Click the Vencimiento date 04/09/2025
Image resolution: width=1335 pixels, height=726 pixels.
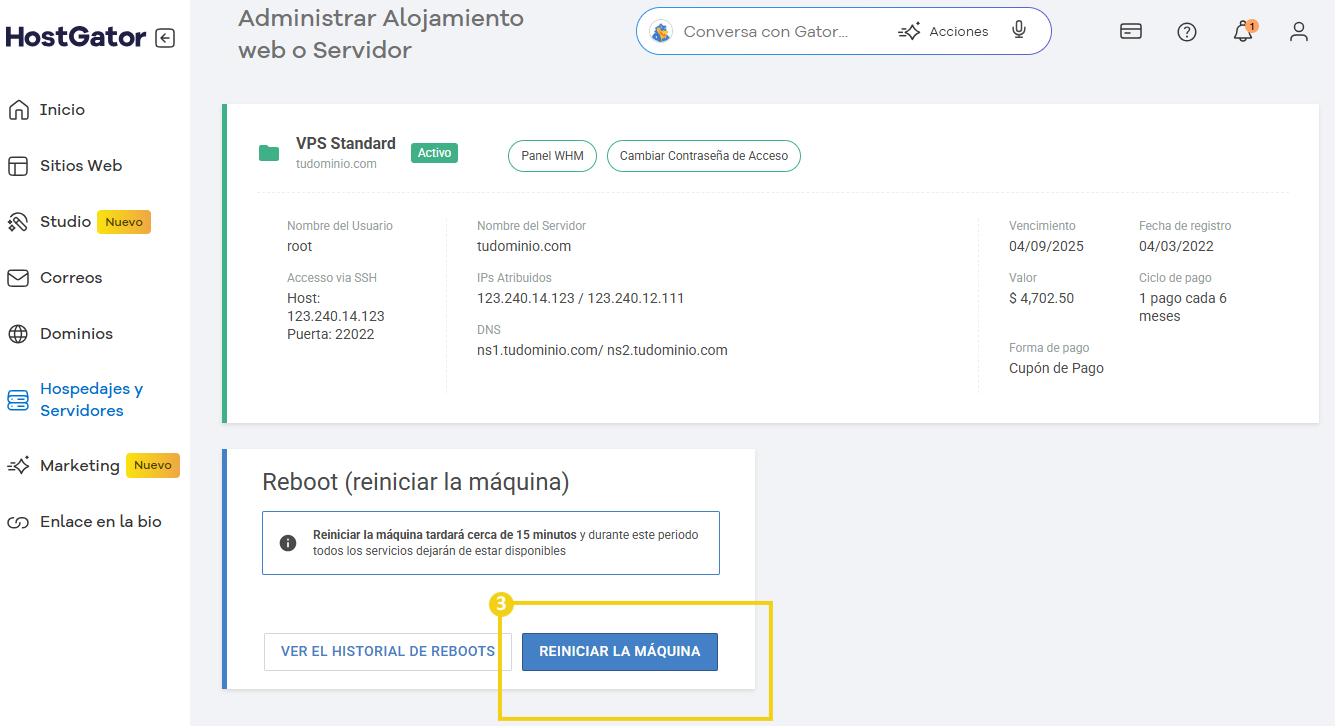point(1046,246)
